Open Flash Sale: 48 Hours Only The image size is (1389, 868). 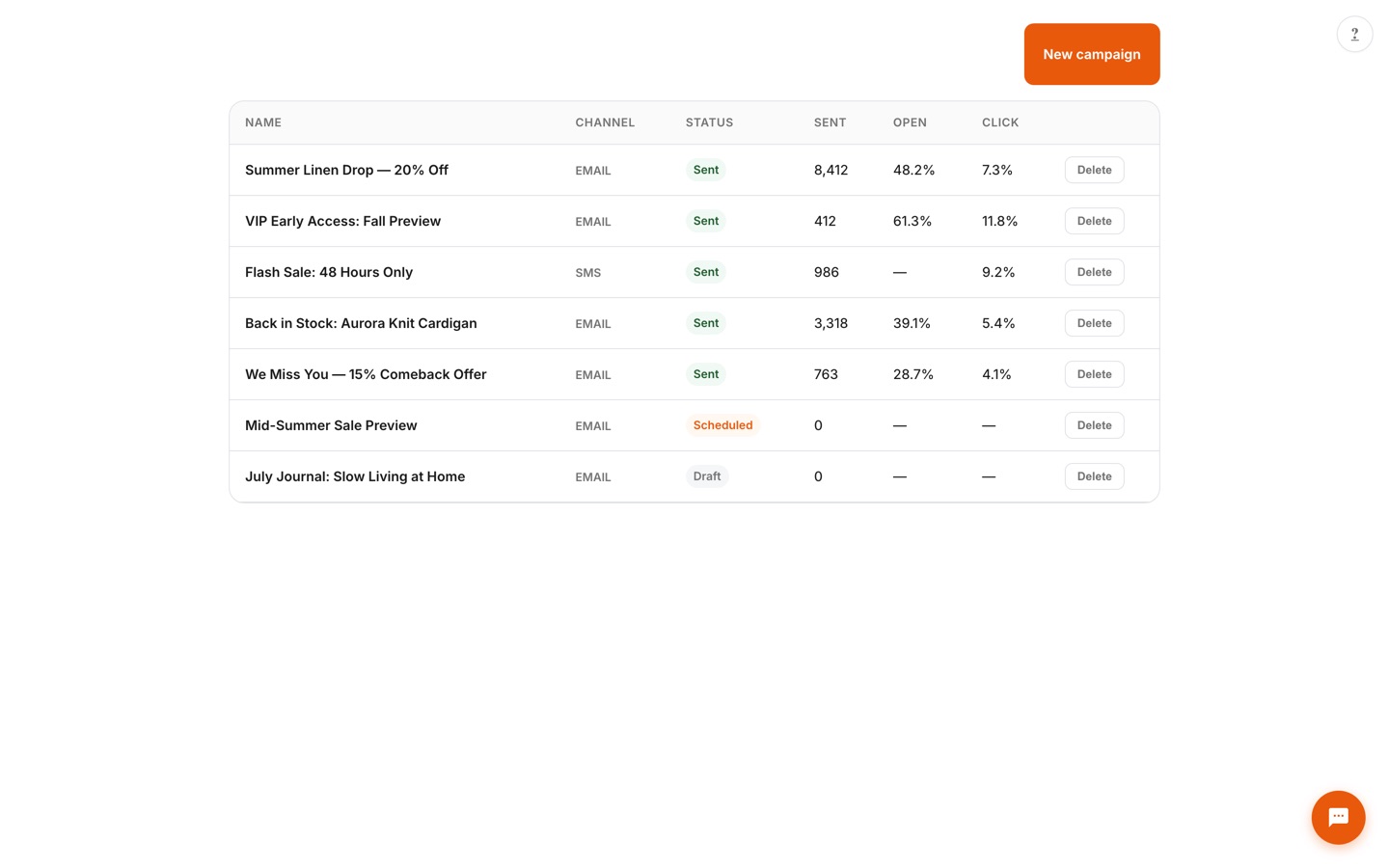pyautogui.click(x=329, y=272)
